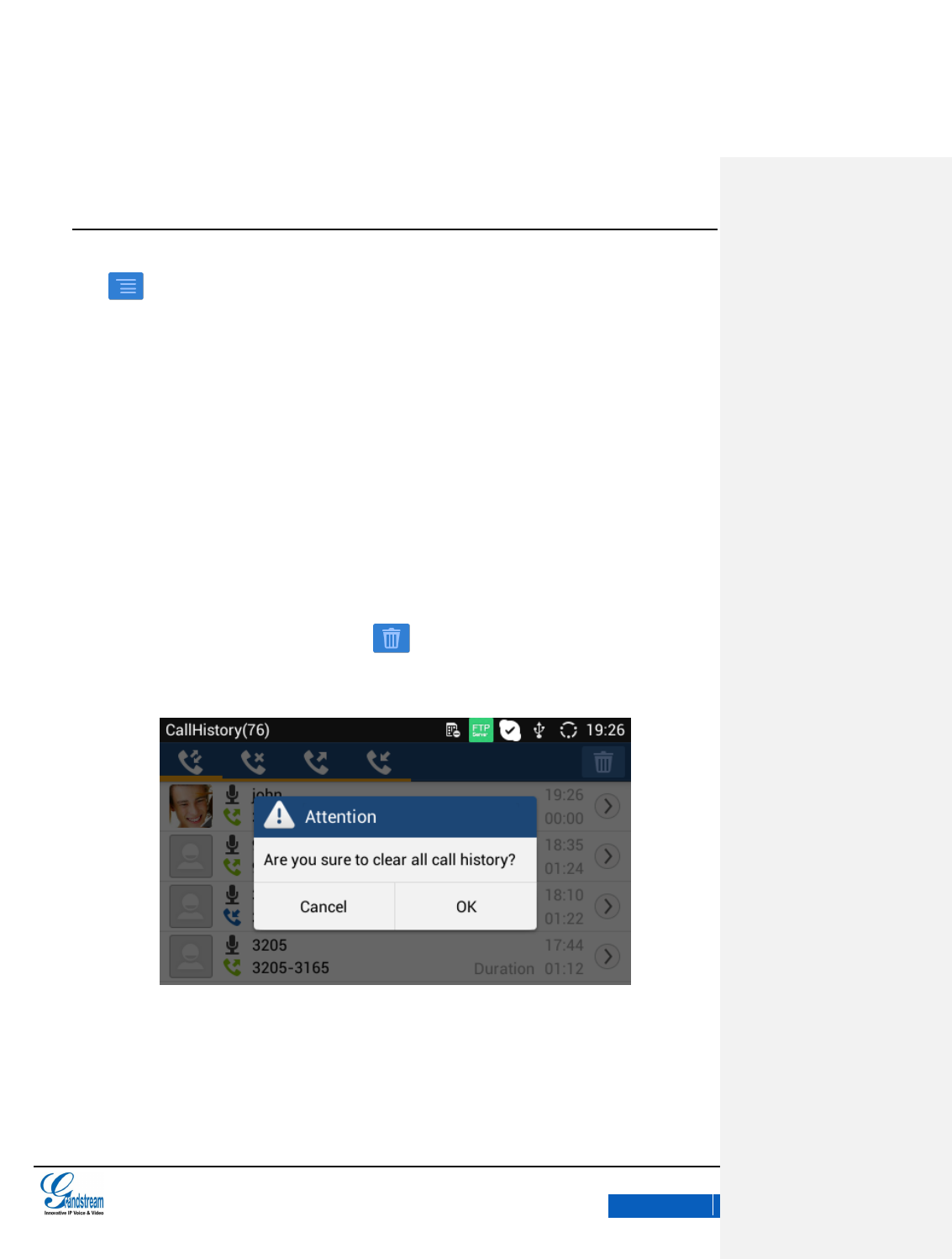Click the green call icon beside 3205-3165
The height and width of the screenshot is (1259, 952).
(232, 967)
